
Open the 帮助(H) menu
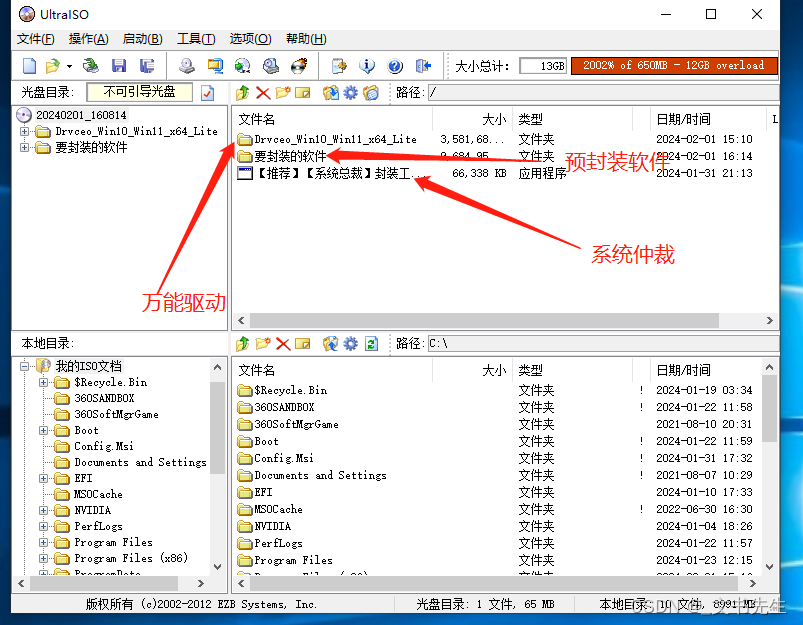(306, 39)
